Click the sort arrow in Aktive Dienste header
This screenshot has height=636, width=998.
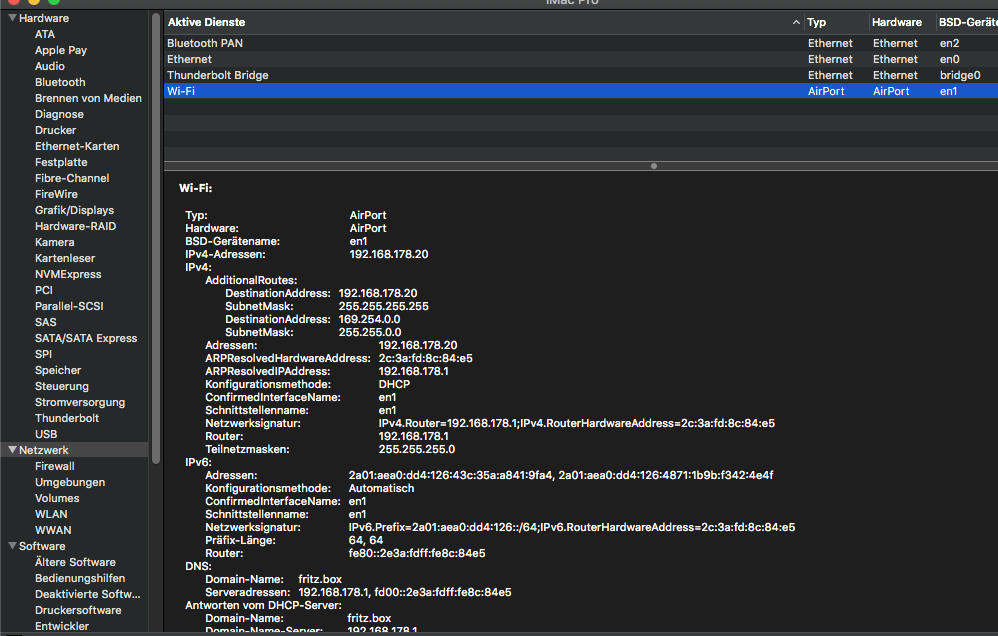pos(796,22)
